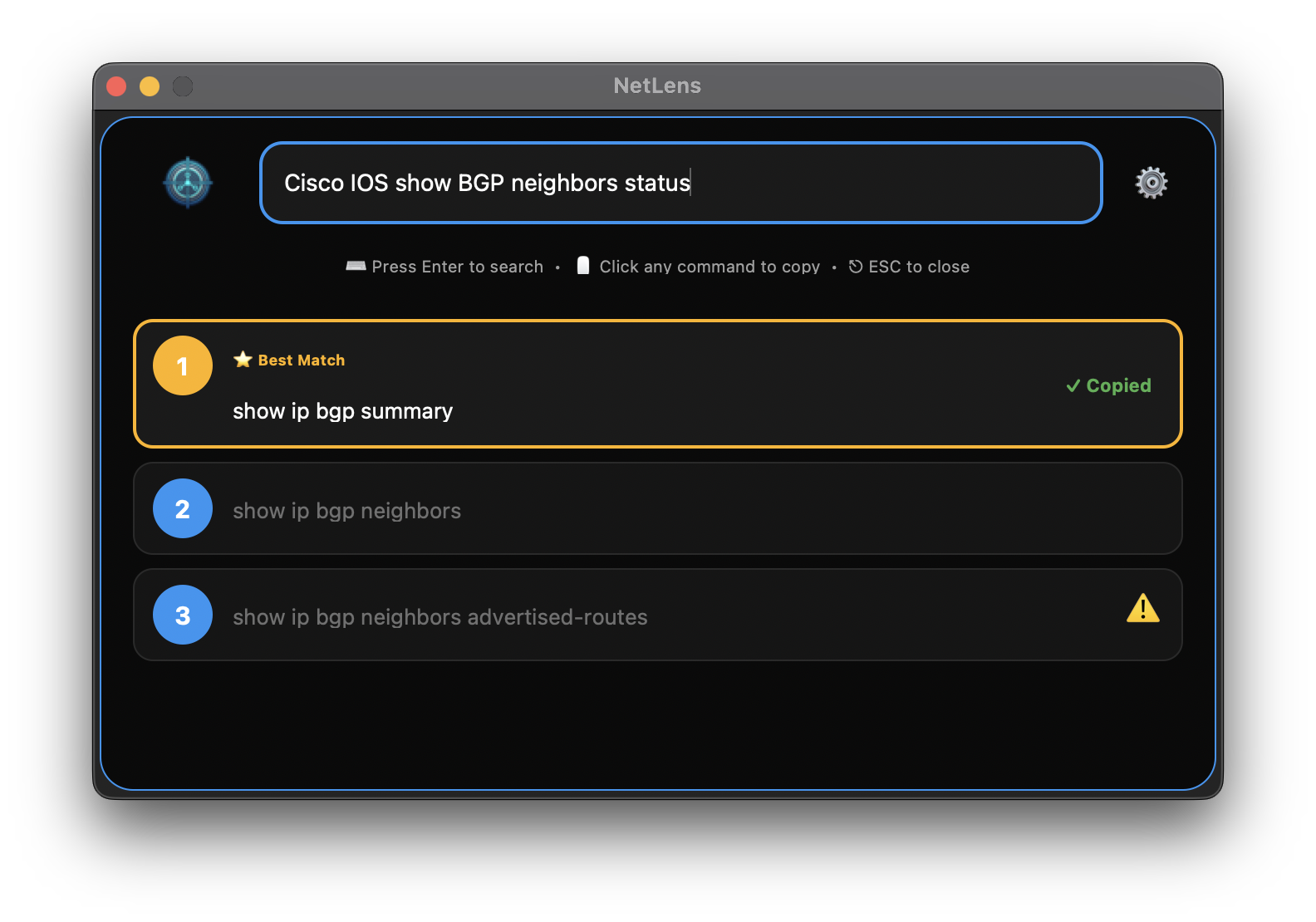Click the 'Best Match' star label
Image resolution: width=1316 pixels, height=922 pixels.
pyautogui.click(x=289, y=360)
